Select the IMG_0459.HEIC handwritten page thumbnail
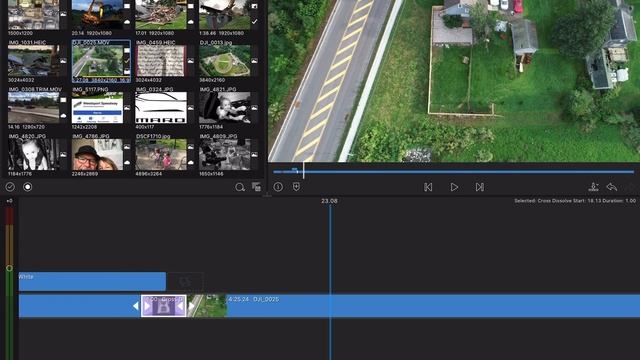Image resolution: width=640 pixels, height=360 pixels. [x=161, y=60]
